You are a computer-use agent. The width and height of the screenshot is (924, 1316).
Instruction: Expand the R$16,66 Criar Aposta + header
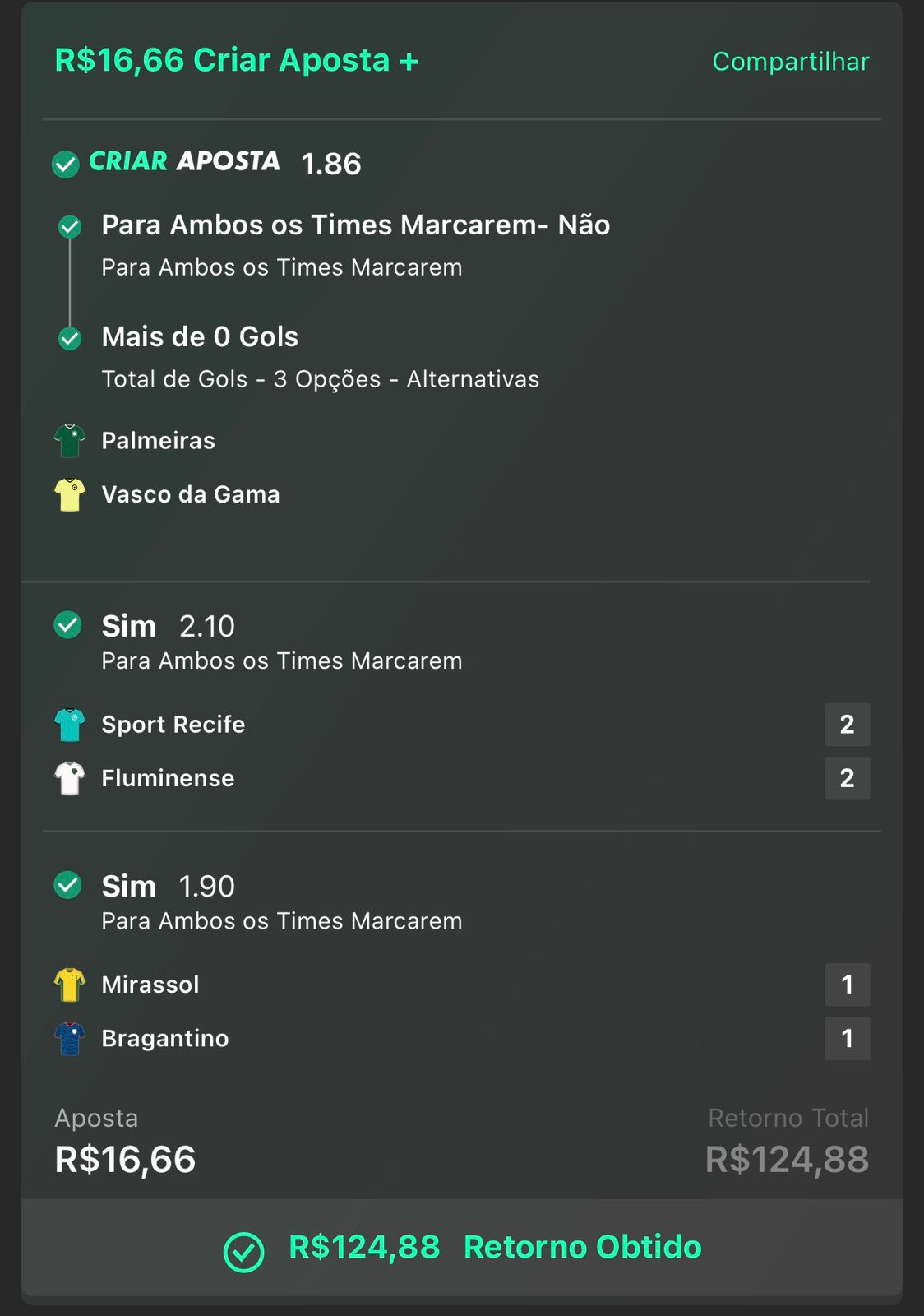tap(237, 61)
